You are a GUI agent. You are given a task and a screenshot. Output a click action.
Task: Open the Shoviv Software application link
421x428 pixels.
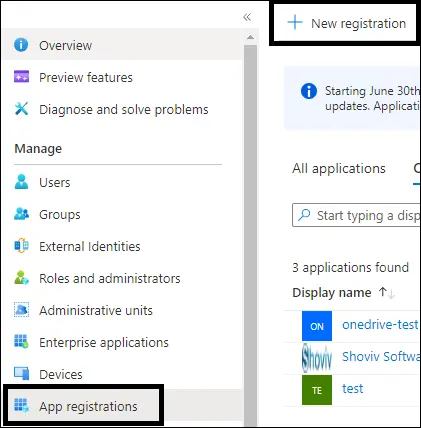pos(381,356)
